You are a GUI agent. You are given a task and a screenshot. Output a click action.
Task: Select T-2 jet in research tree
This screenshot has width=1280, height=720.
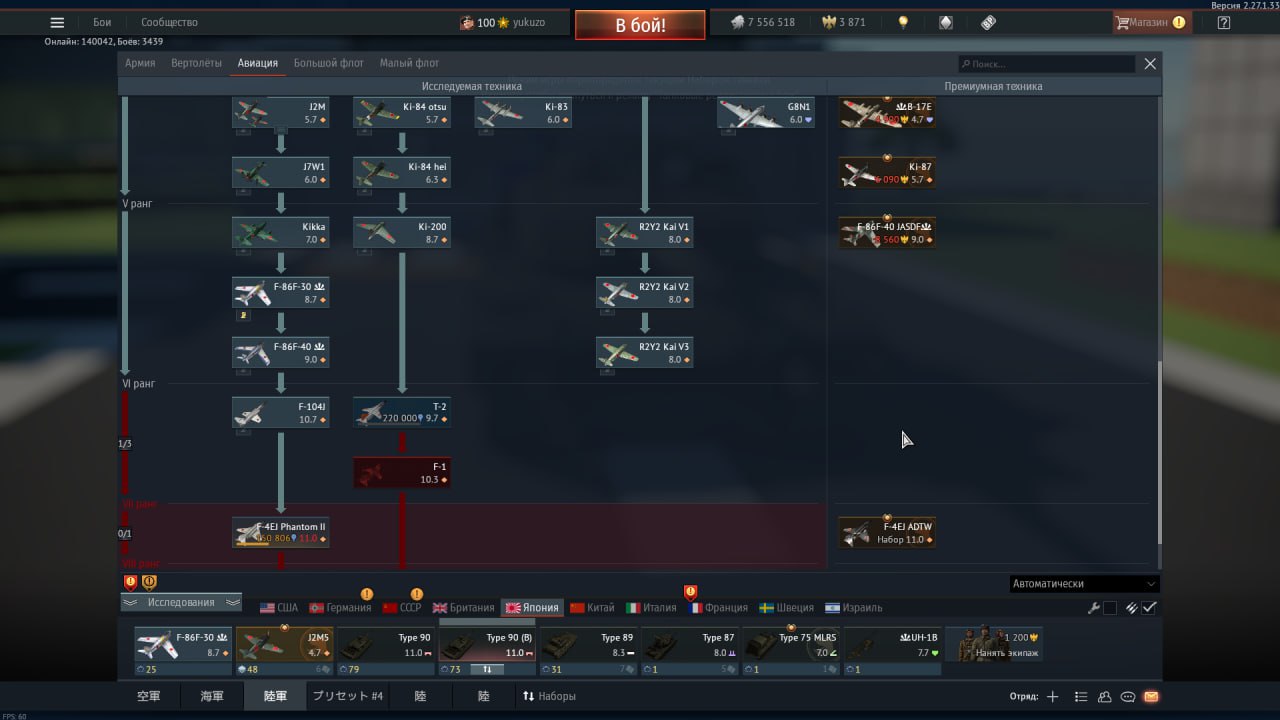click(x=402, y=413)
